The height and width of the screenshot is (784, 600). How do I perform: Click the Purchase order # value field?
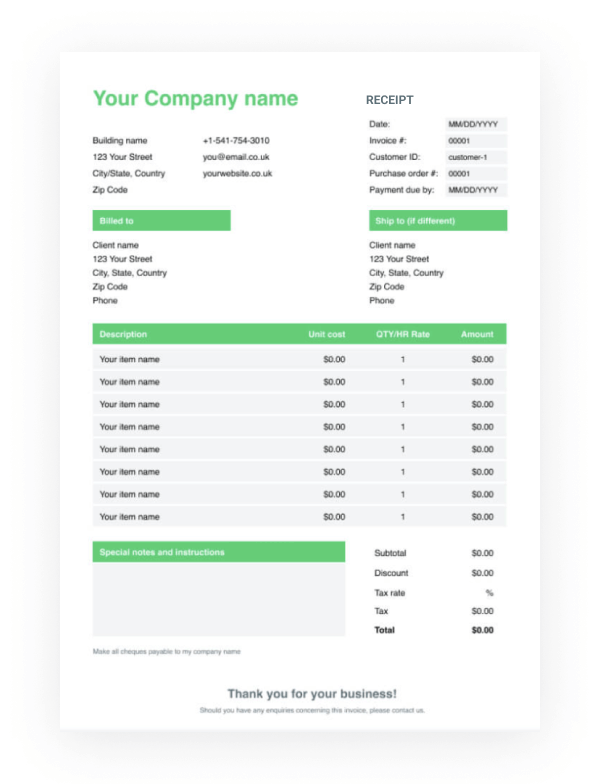[x=475, y=173]
